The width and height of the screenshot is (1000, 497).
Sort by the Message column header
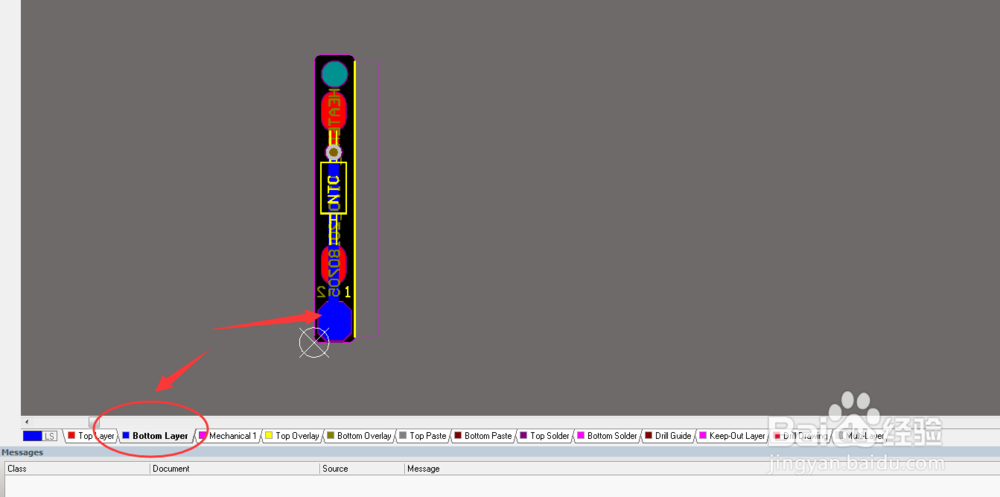[x=702, y=468]
